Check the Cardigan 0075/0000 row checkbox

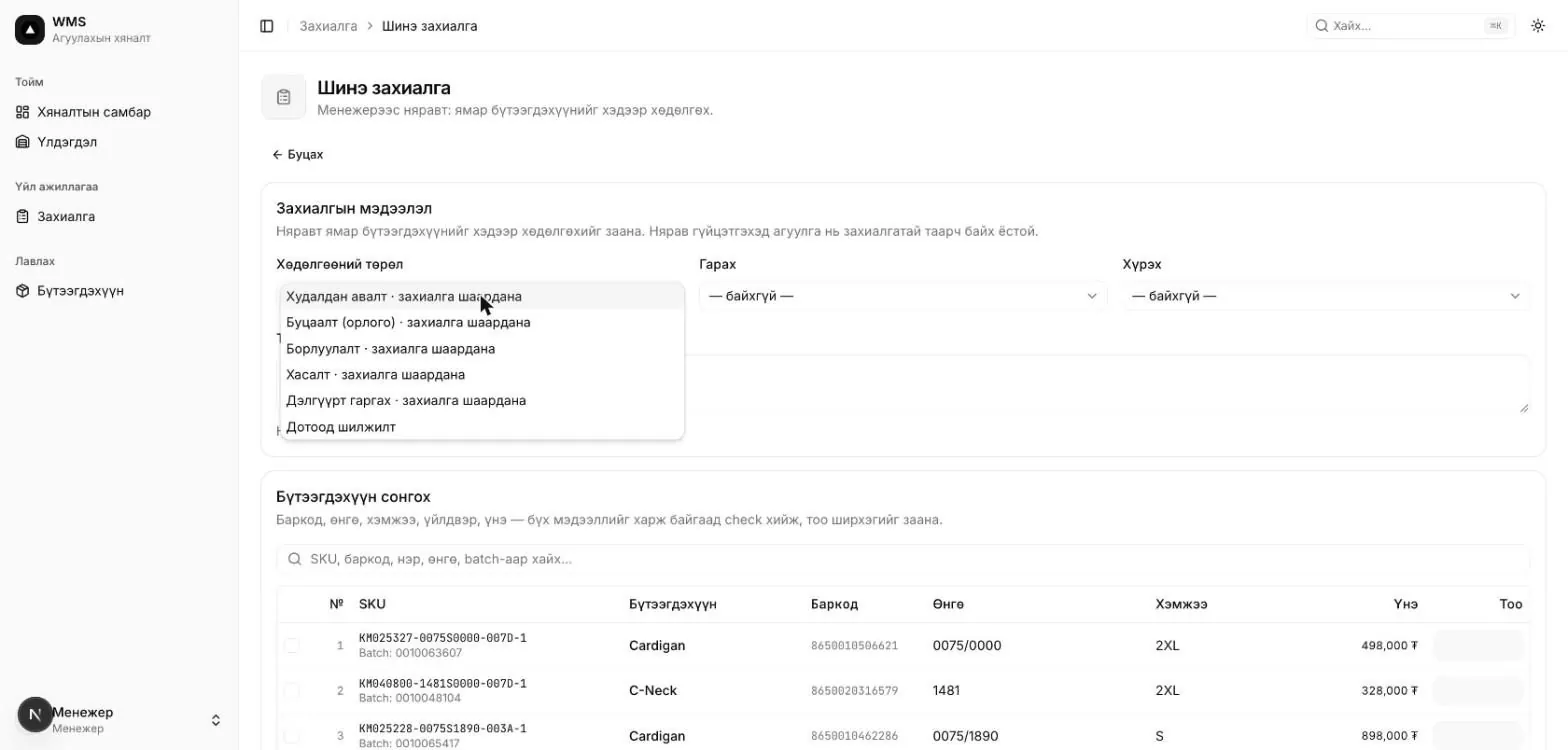292,646
